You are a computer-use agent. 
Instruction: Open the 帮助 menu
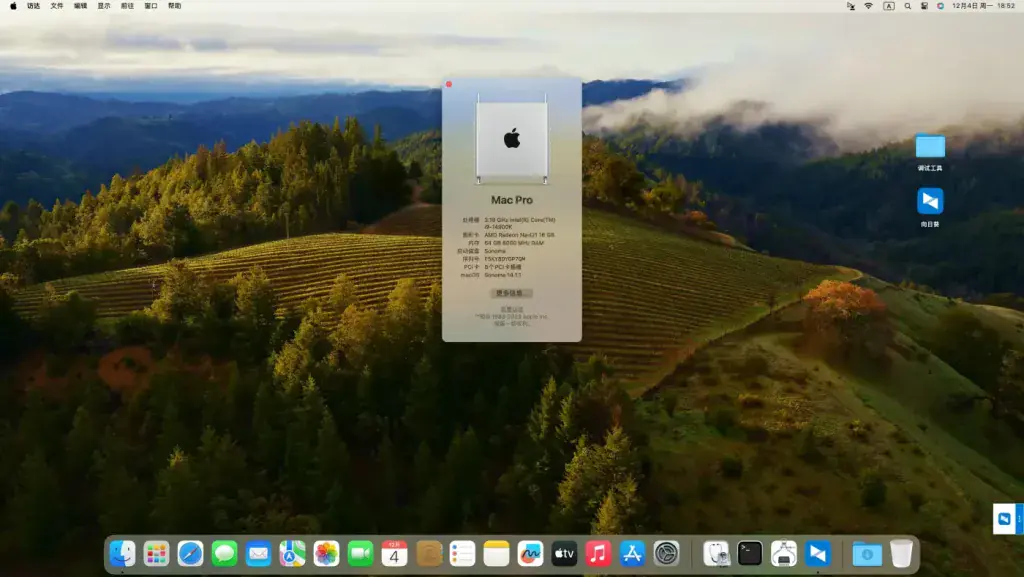(x=174, y=6)
